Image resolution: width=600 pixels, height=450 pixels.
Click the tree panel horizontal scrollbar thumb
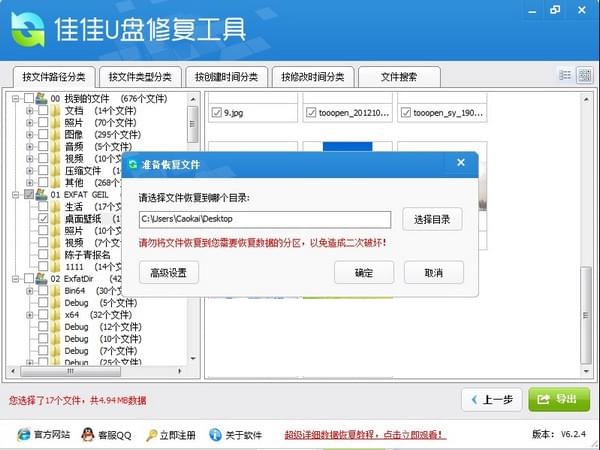tap(70, 371)
